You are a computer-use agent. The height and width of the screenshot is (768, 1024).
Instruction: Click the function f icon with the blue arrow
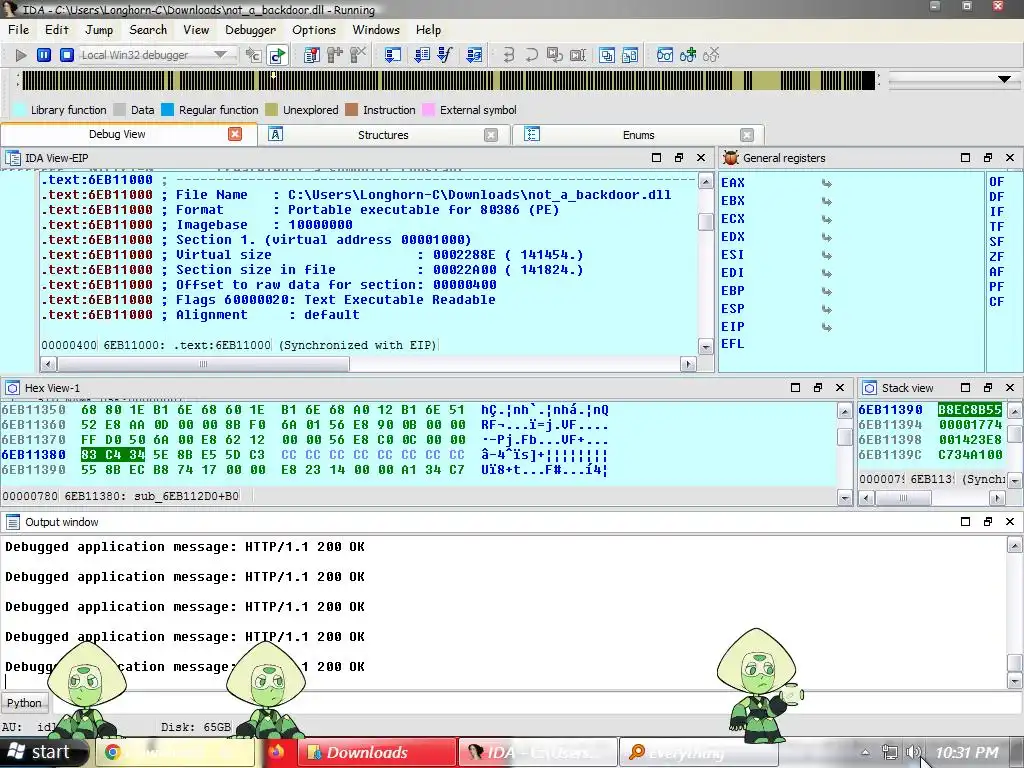(x=445, y=55)
